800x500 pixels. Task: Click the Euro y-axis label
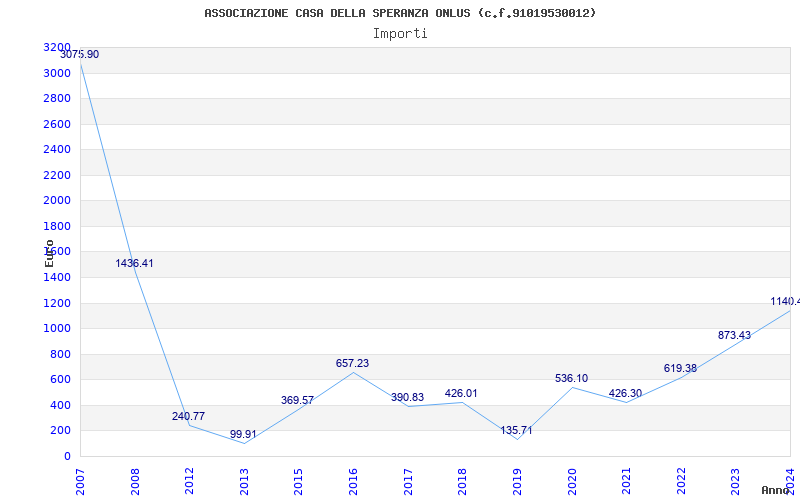[x=49, y=253]
